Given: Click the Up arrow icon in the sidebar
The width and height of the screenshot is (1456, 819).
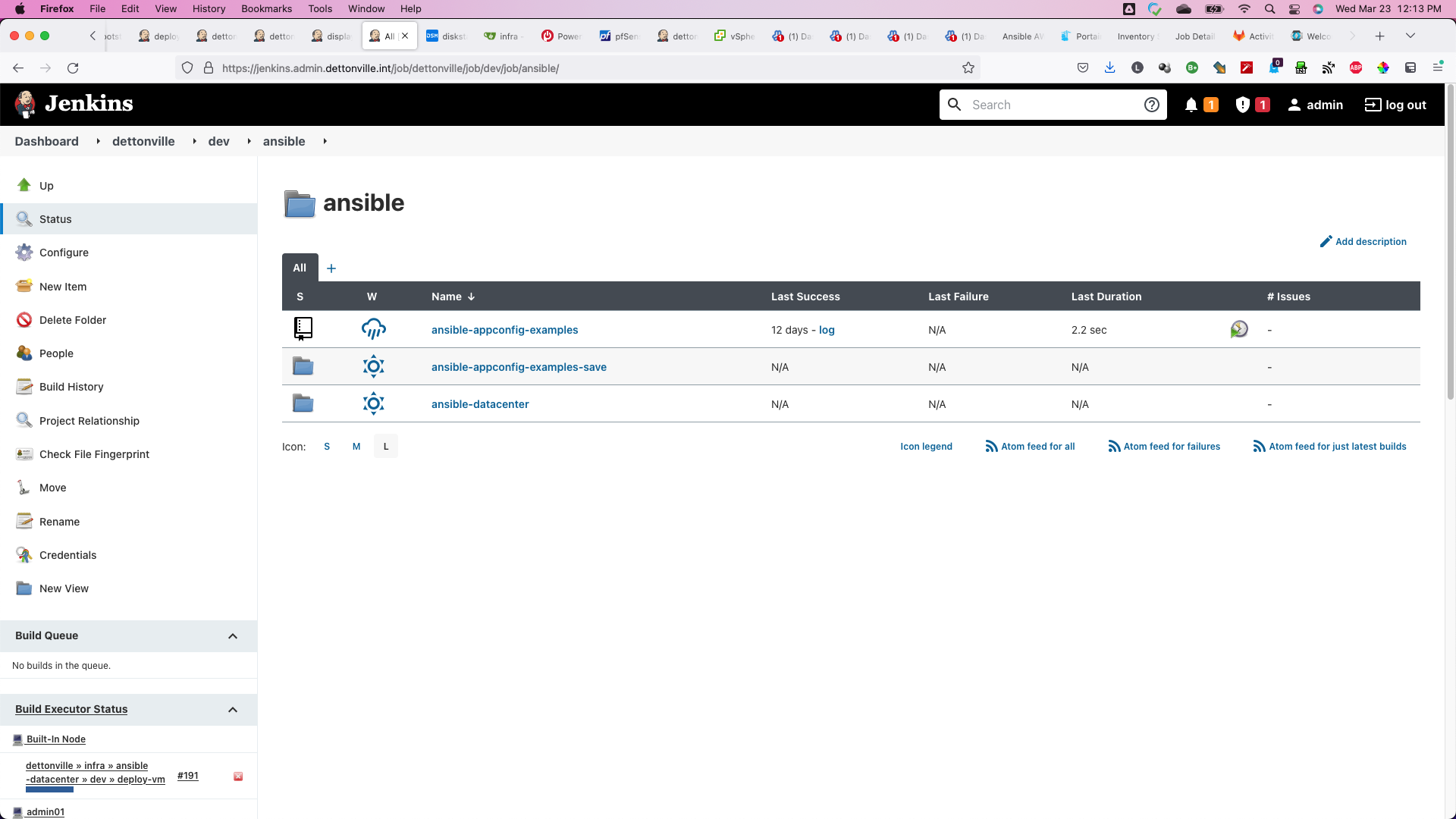Looking at the screenshot, I should coord(24,186).
